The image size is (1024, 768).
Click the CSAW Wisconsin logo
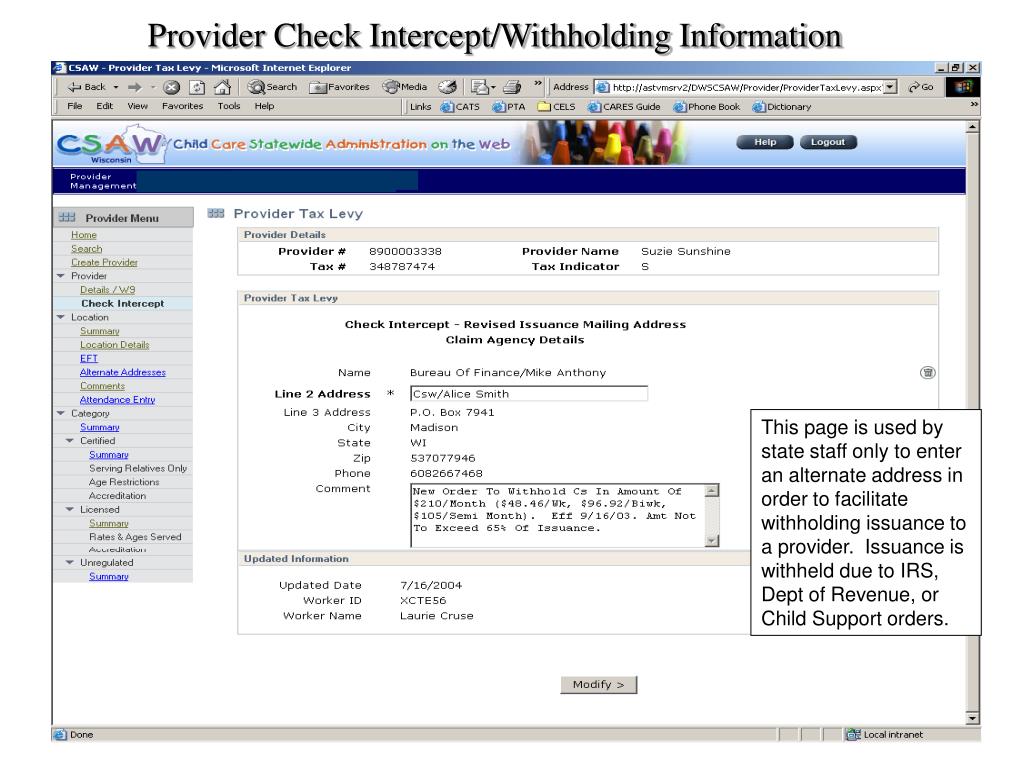click(x=110, y=145)
